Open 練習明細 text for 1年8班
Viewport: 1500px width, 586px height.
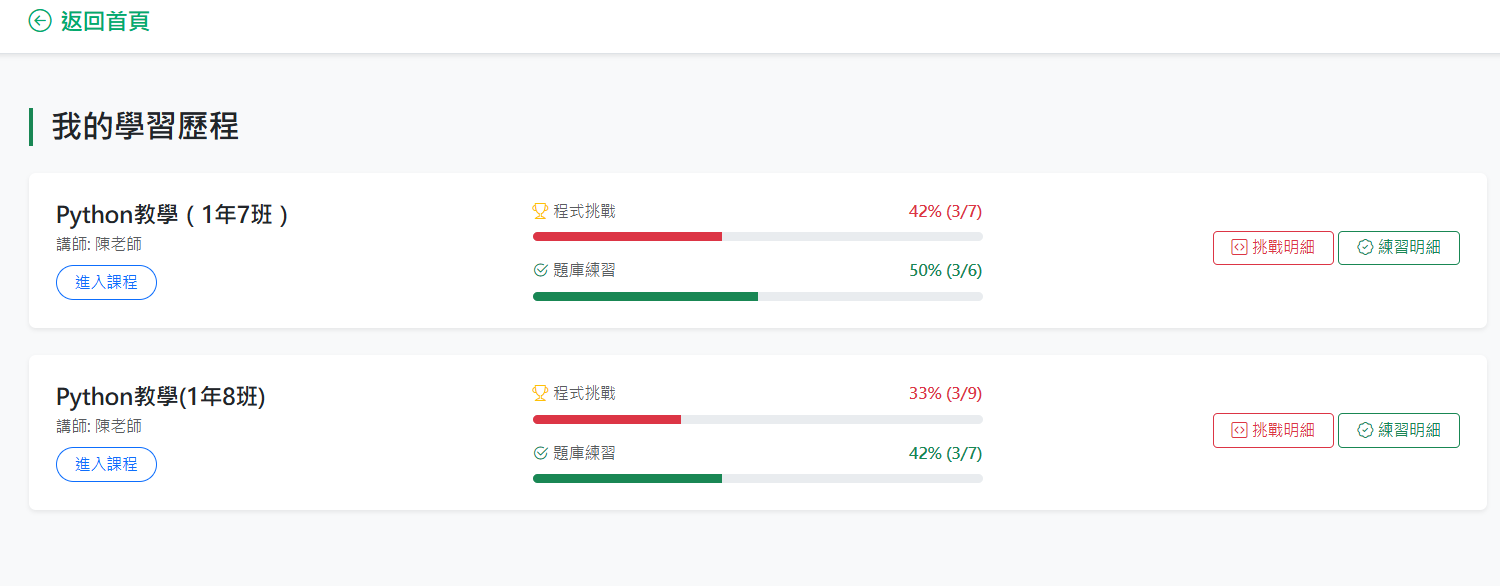point(1409,430)
